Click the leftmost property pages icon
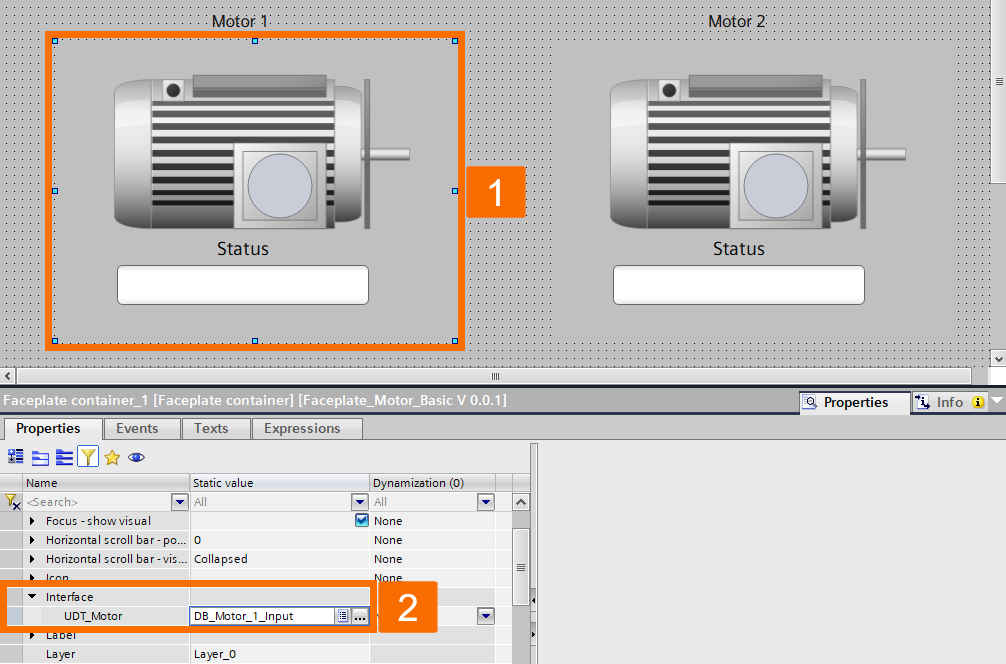This screenshot has height=664, width=1006. 14,456
